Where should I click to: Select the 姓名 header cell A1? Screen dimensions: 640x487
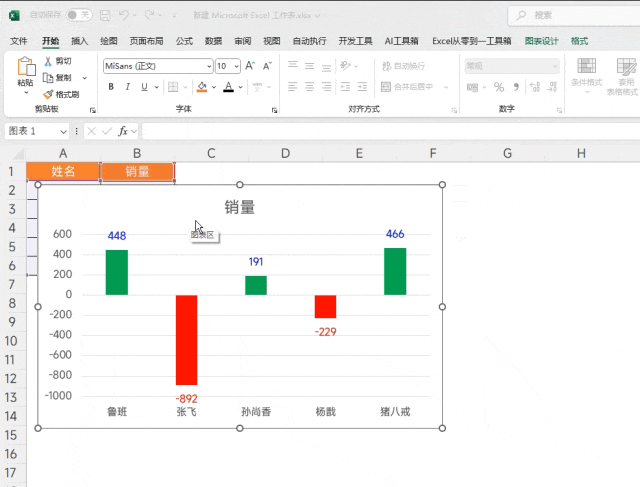pos(63,171)
